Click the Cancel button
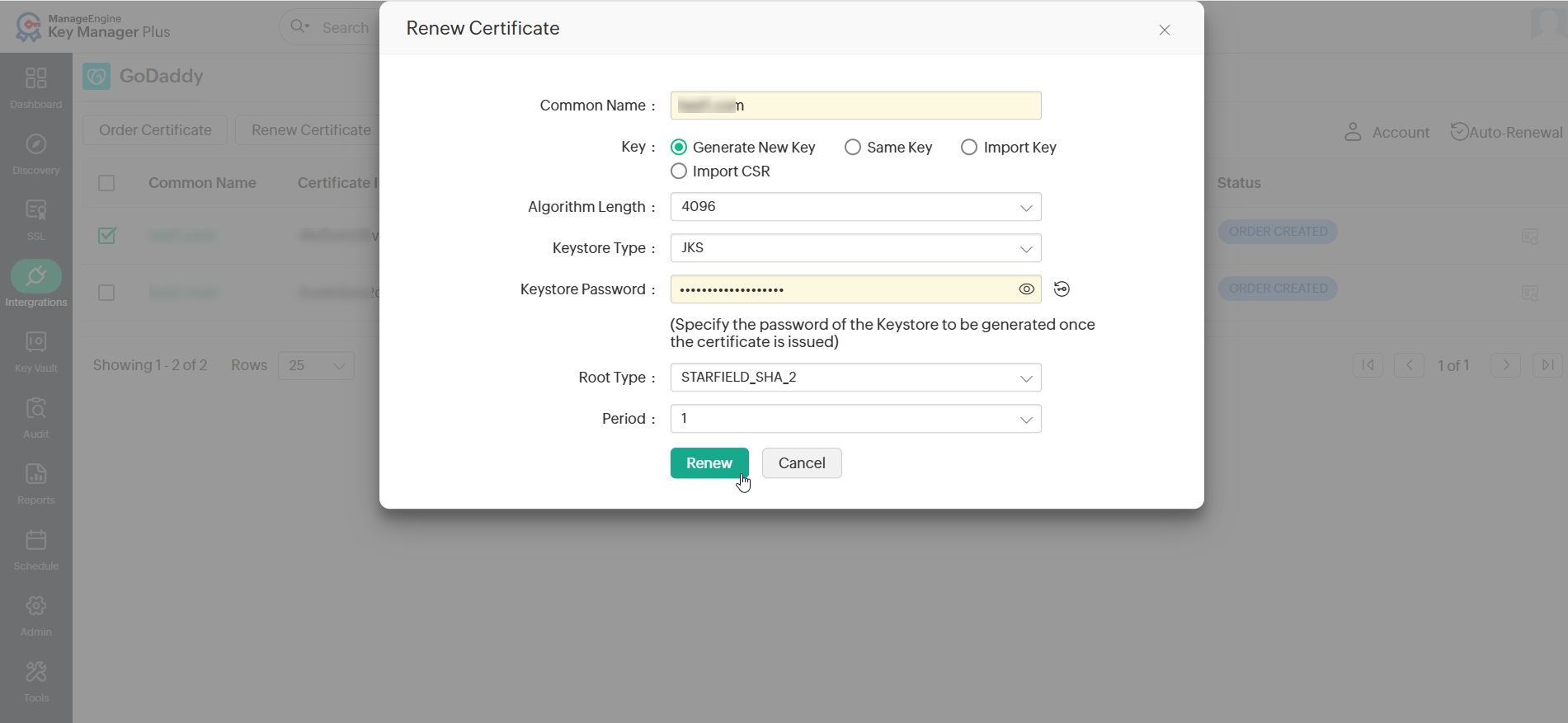Screen dimensions: 1568x723 (x=802, y=463)
